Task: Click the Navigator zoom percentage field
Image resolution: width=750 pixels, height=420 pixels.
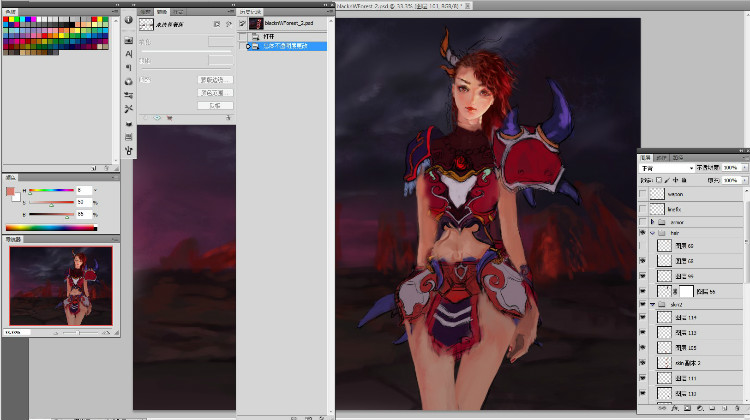Action: coord(17,332)
